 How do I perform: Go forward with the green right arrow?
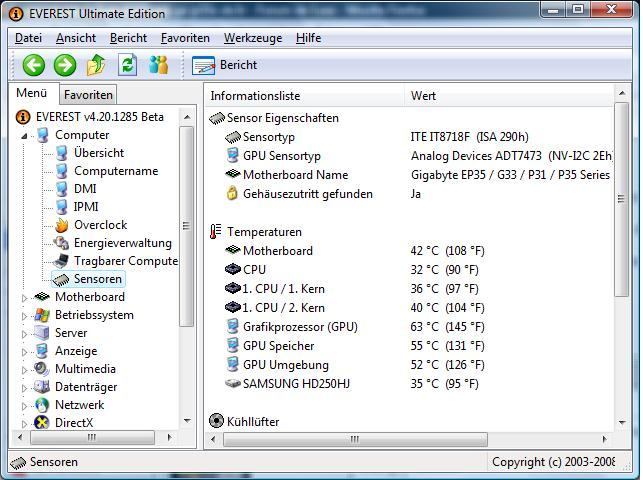65,65
